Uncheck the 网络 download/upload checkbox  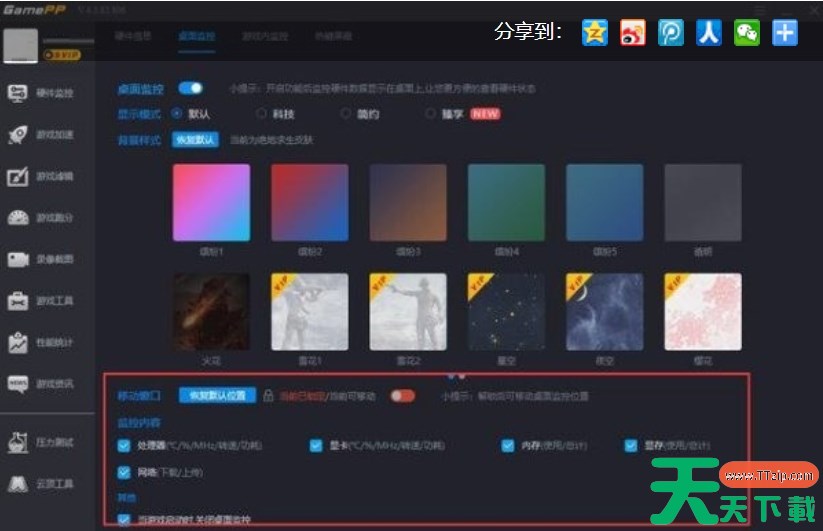tap(124, 472)
